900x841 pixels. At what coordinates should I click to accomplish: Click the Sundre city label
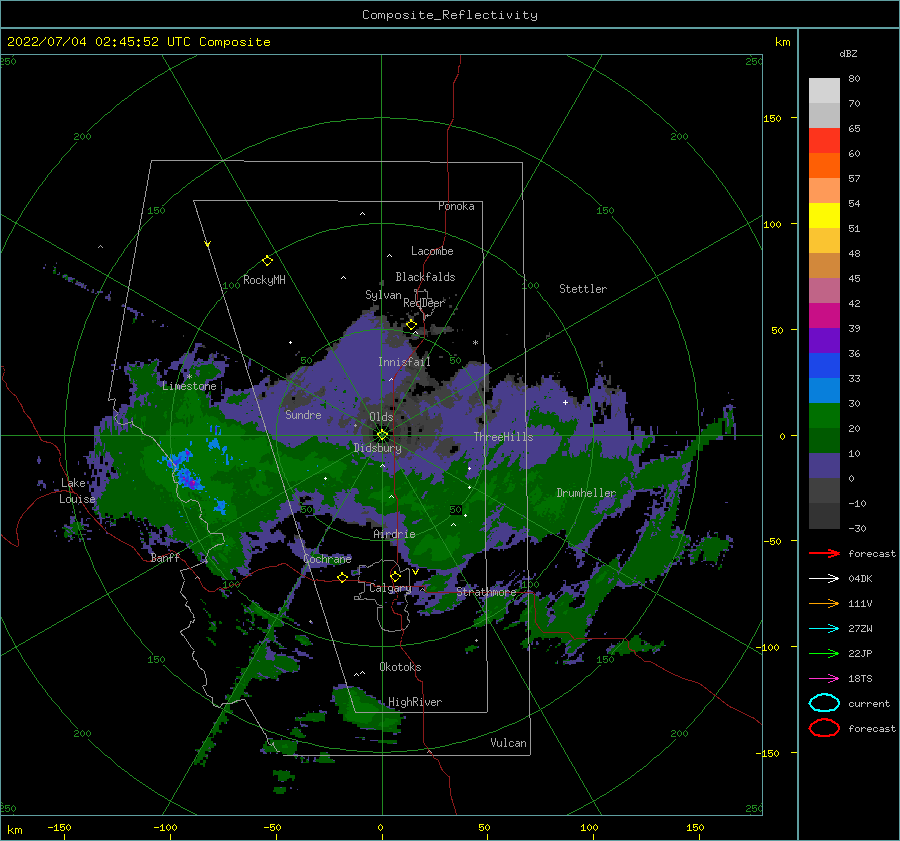click(303, 414)
